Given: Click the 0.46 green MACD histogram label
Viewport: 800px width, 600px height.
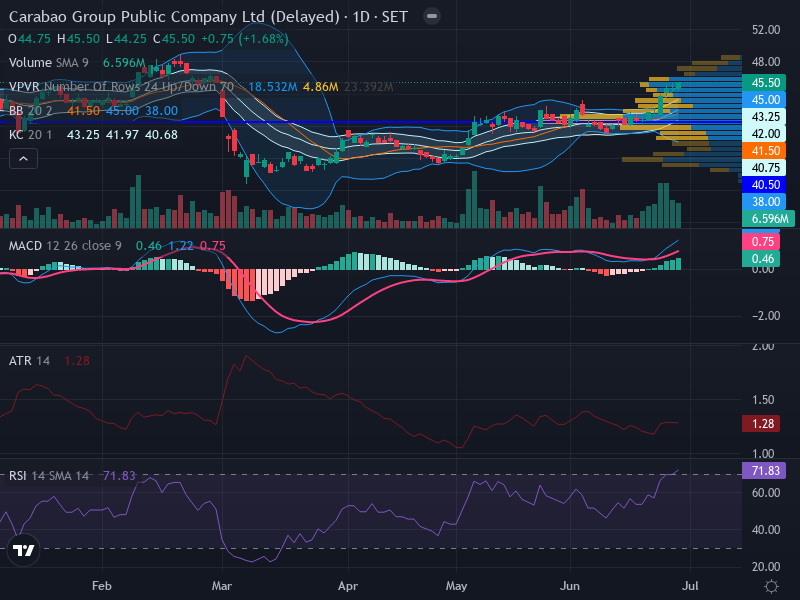Looking at the screenshot, I should click(763, 259).
